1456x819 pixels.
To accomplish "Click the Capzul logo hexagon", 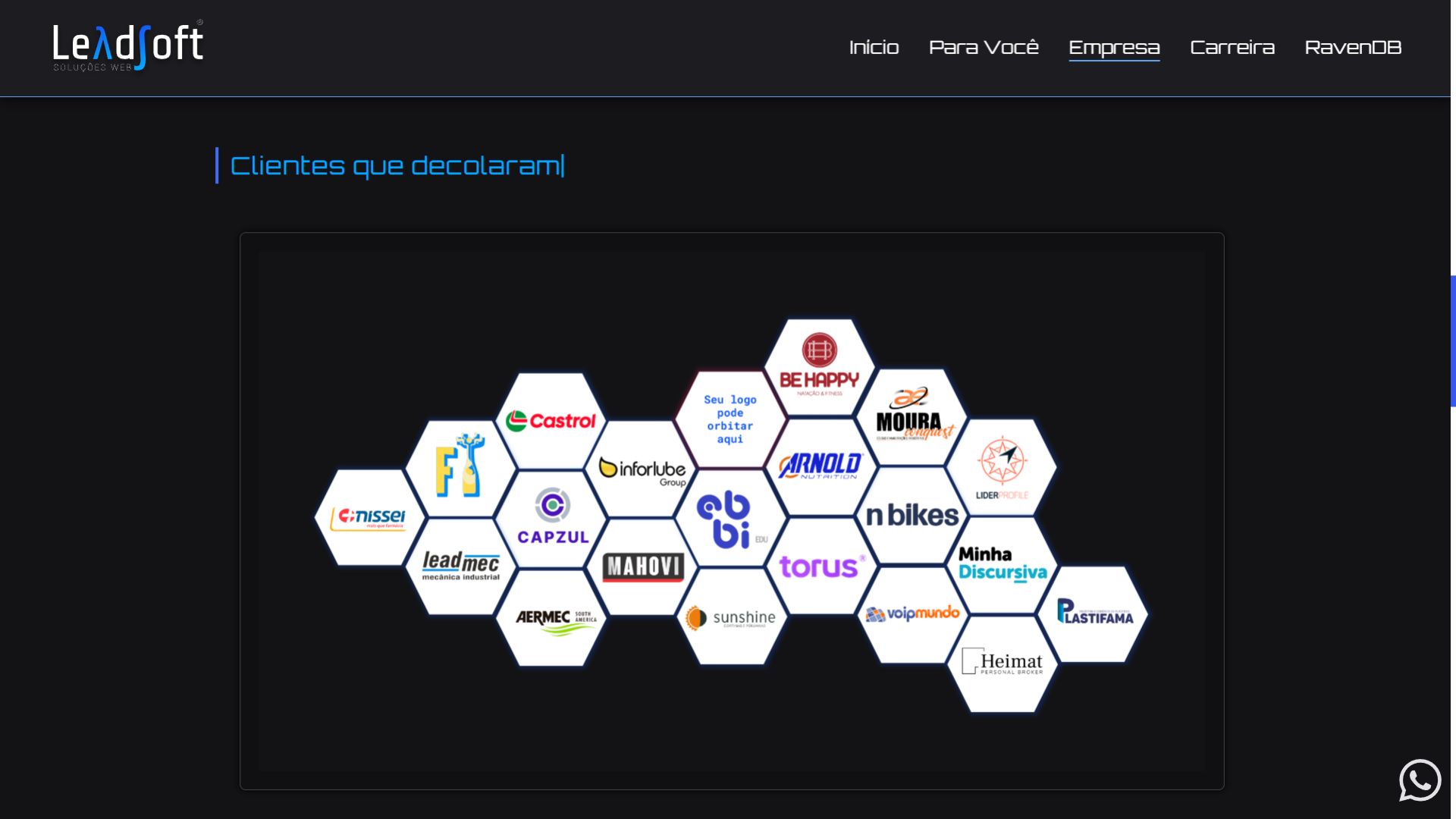I will pyautogui.click(x=553, y=518).
